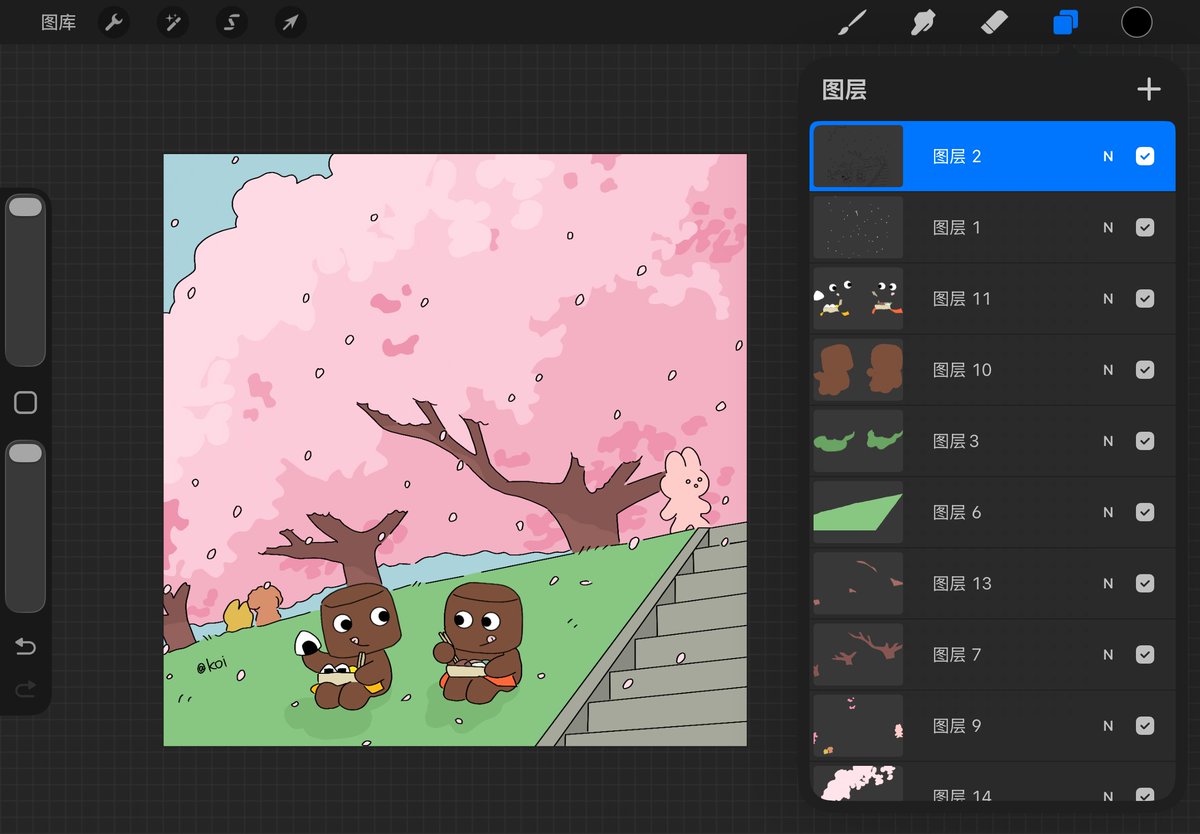Uncheck visibility for 图层 6
Screen dimensions: 1200x834
tap(1145, 512)
